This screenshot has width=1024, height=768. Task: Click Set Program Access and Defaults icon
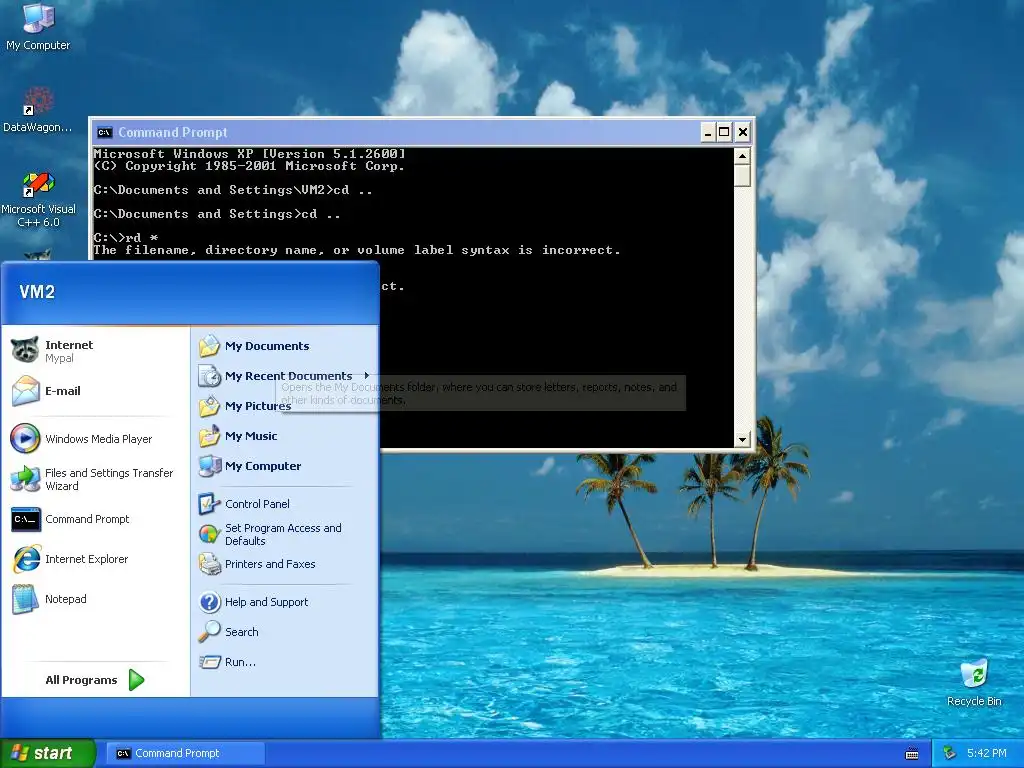point(209,534)
